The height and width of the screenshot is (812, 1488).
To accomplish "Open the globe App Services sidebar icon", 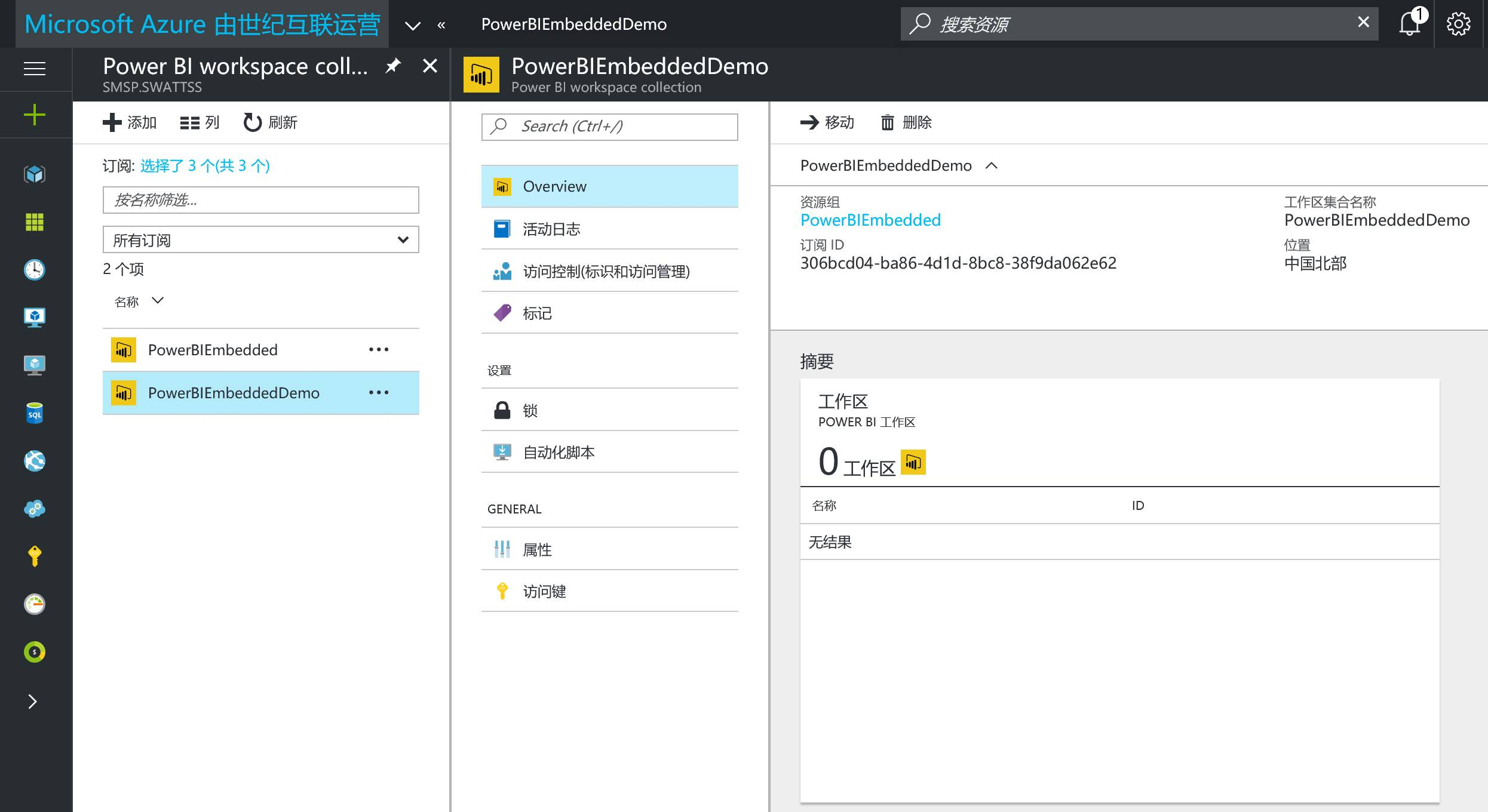I will pos(35,461).
